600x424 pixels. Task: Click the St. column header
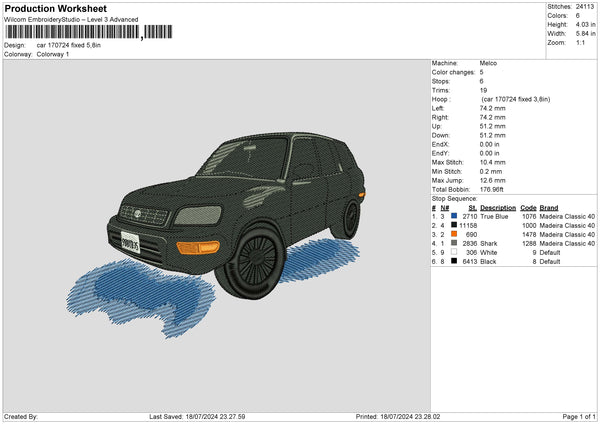click(x=473, y=208)
